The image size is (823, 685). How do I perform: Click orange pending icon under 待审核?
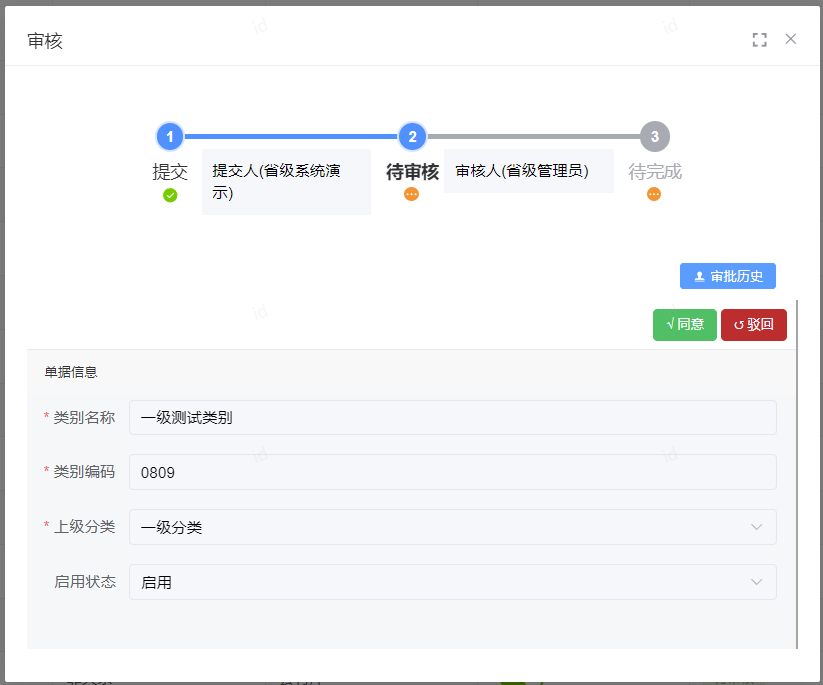click(412, 194)
